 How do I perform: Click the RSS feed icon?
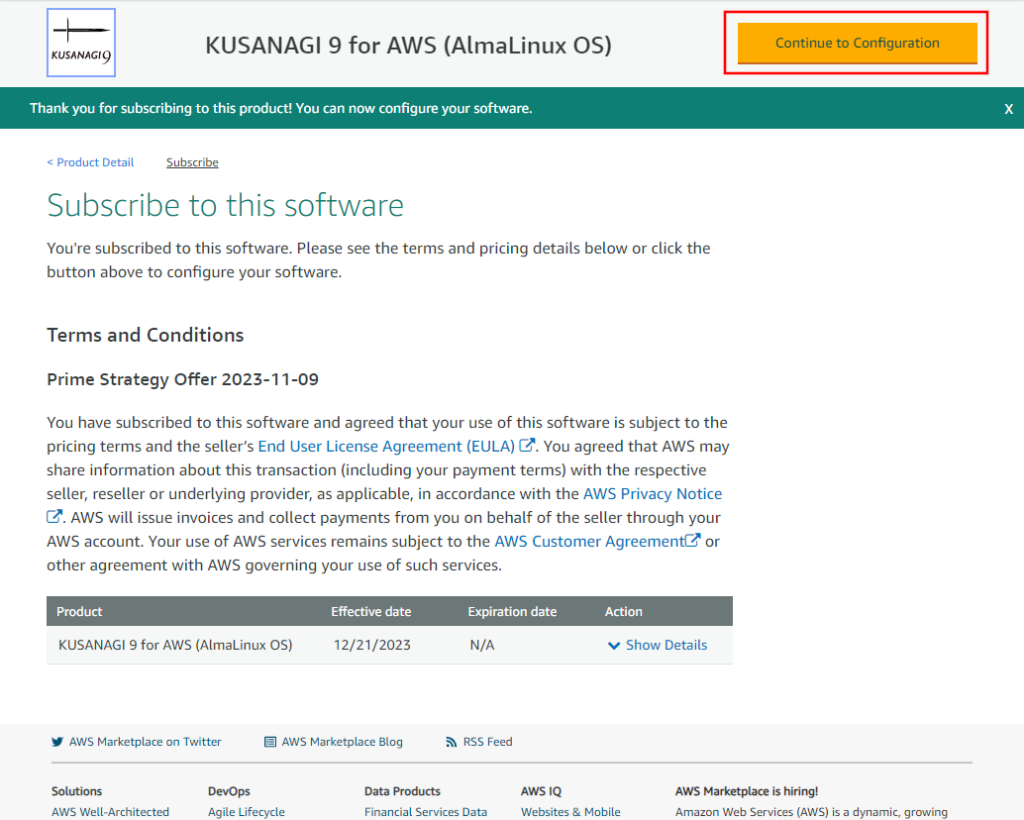451,742
